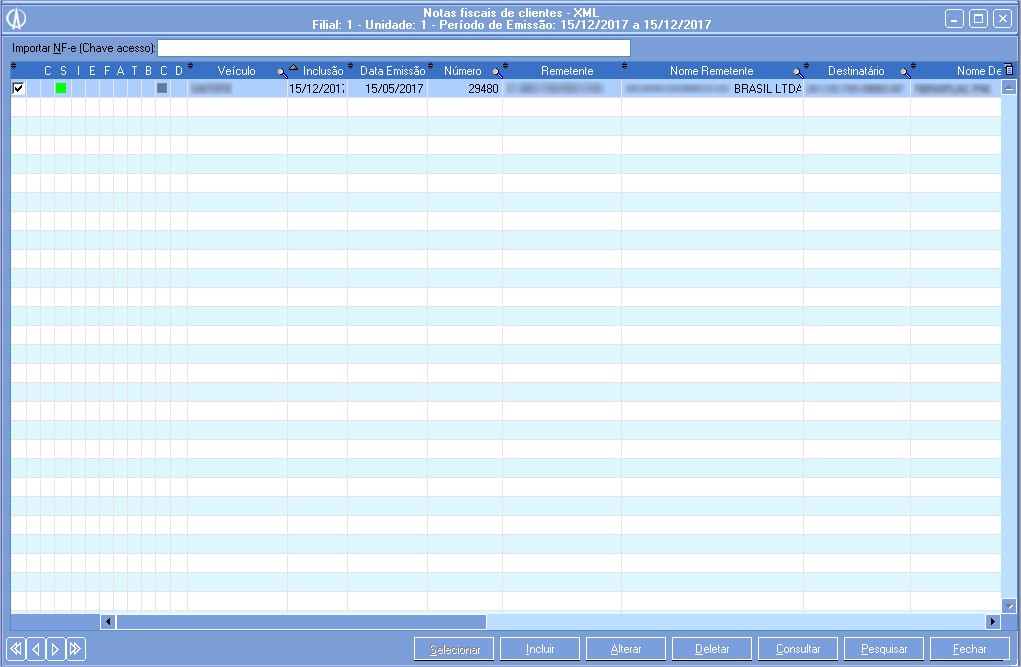Image resolution: width=1021 pixels, height=667 pixels.
Task: Click search magnifier in Nome Remetente header
Action: (x=797, y=73)
